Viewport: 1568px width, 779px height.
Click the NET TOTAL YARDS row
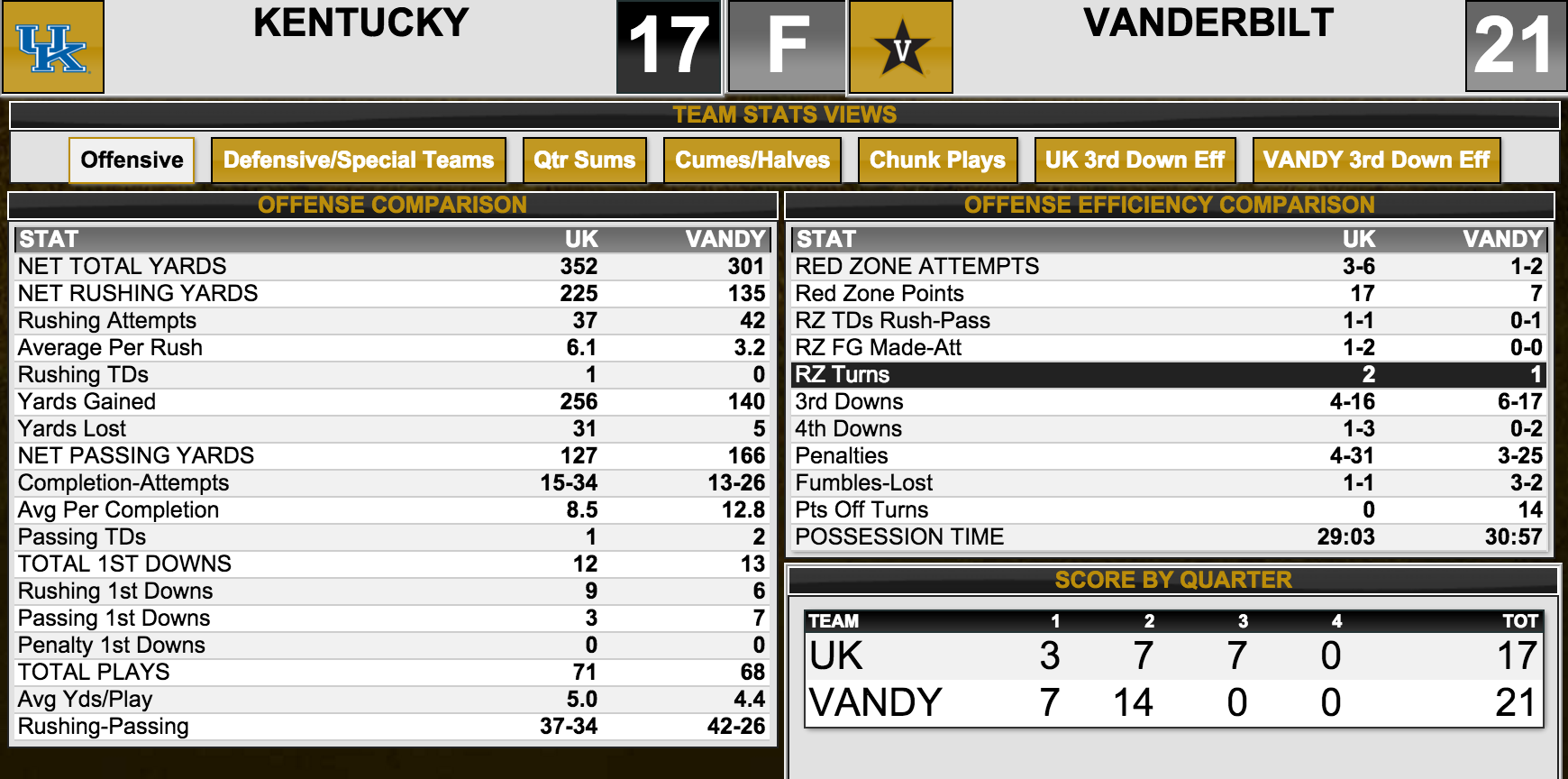click(x=392, y=267)
